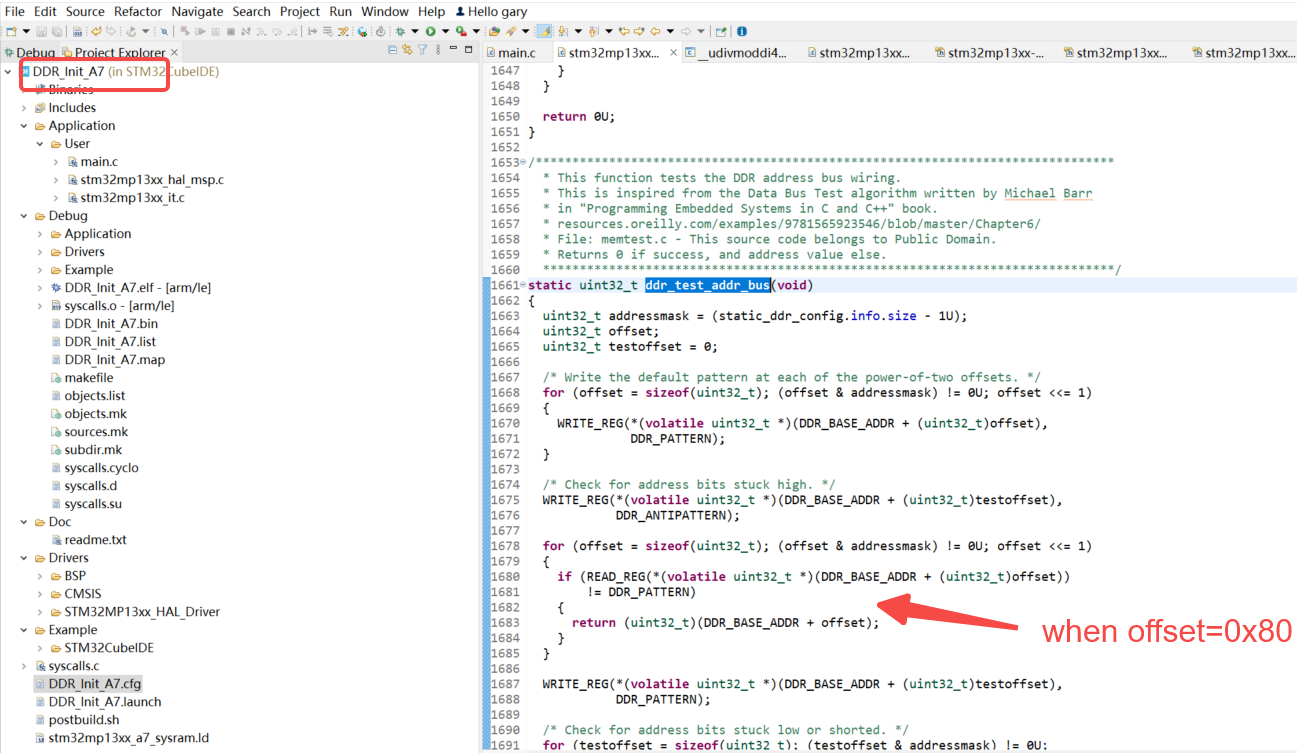1297x753 pixels.
Task: Select DDR_Init_A7.launch file in the tree
Action: click(105, 702)
